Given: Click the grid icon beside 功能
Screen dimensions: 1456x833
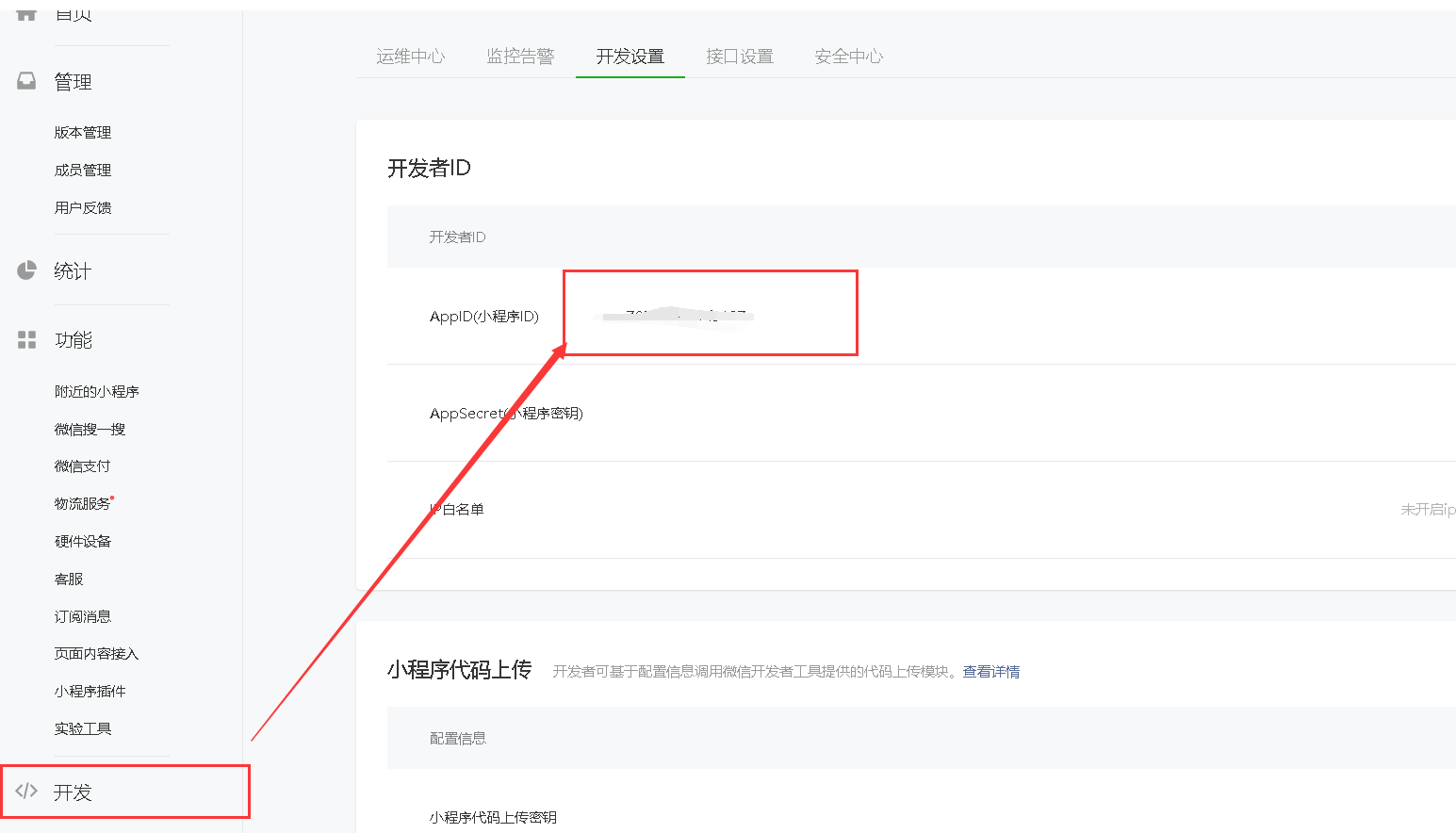Looking at the screenshot, I should tap(26, 339).
